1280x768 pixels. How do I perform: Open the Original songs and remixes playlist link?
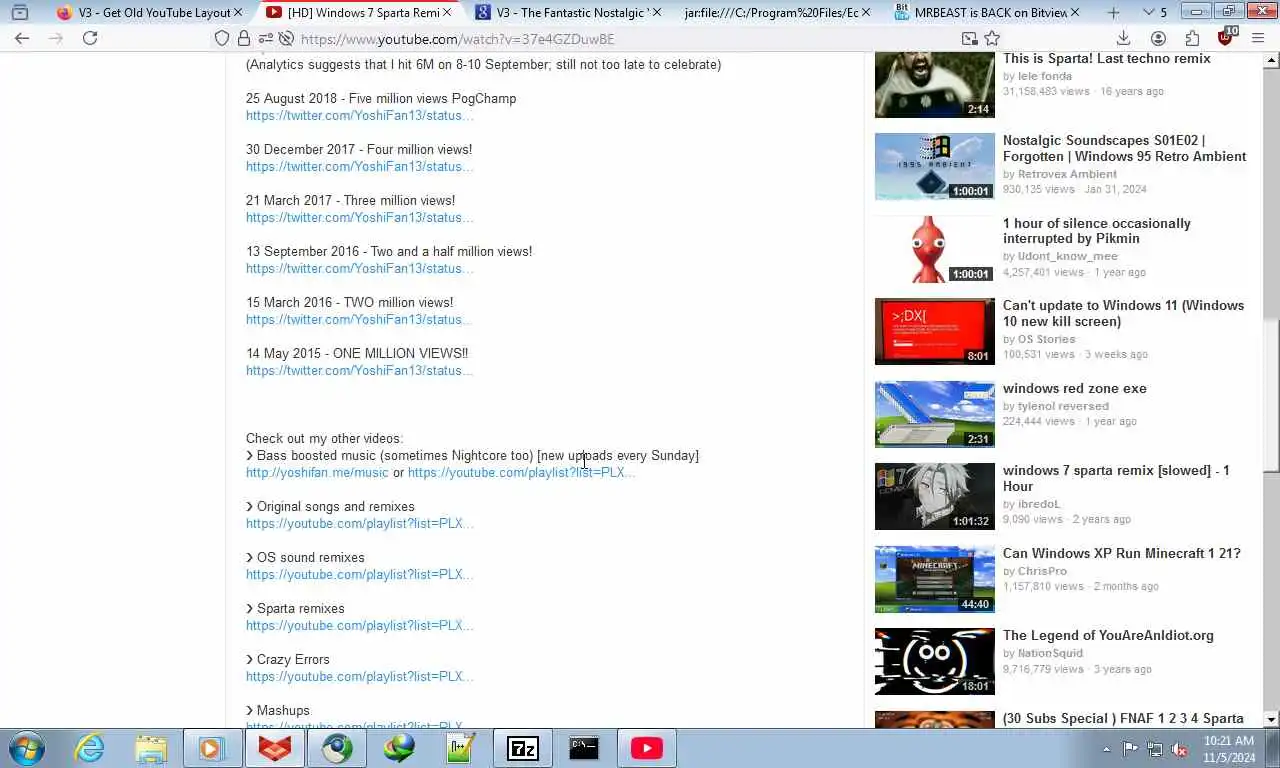tap(360, 523)
